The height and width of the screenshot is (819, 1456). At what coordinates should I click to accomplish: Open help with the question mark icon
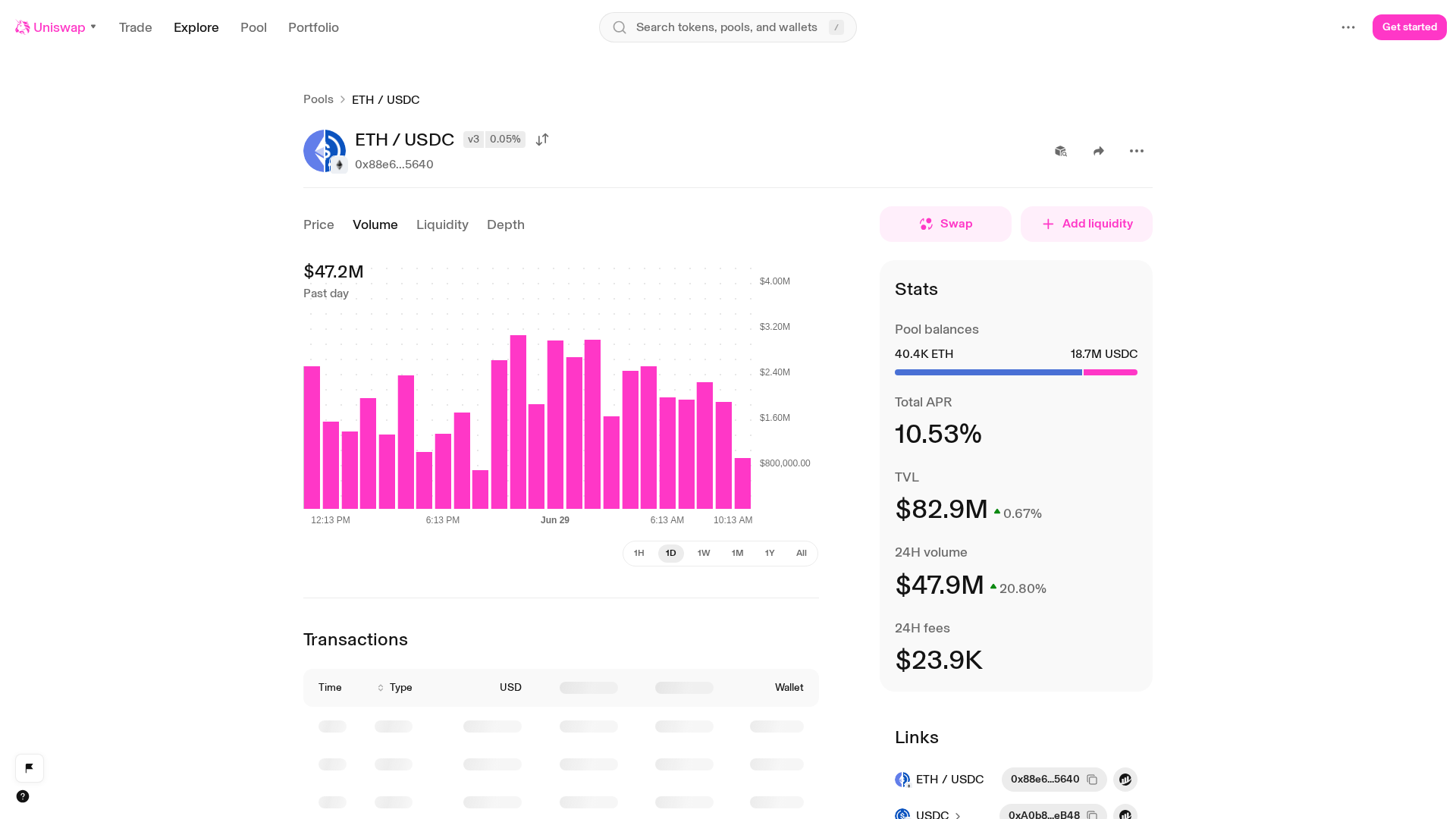[23, 796]
